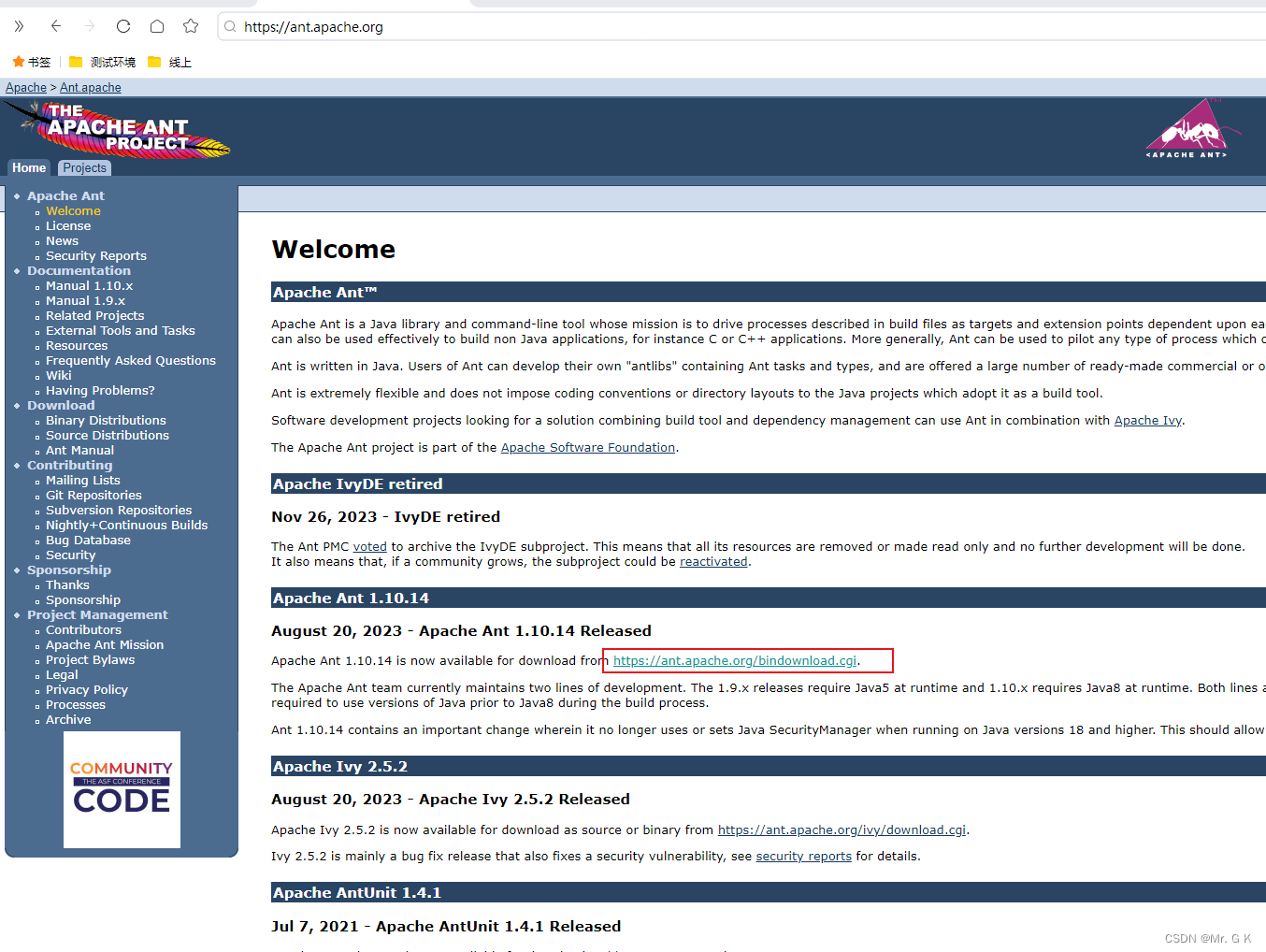Open the bindownload.cgi download link
This screenshot has width=1266, height=952.
pyautogui.click(x=735, y=661)
